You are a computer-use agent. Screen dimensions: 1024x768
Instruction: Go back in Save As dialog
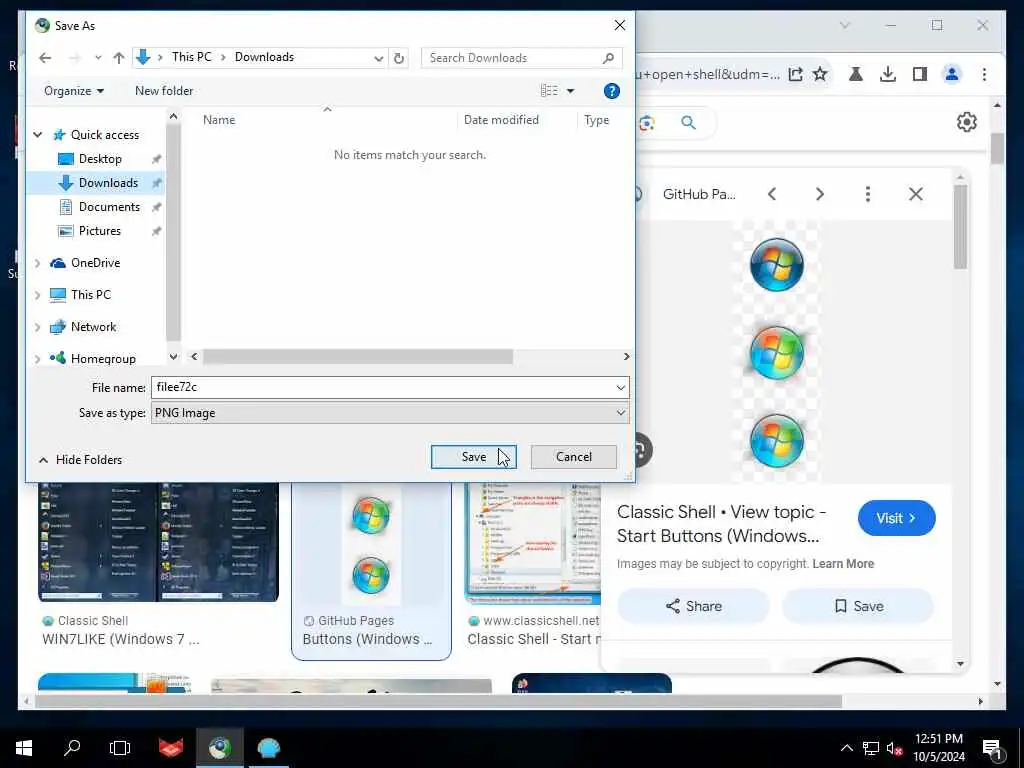[x=45, y=57]
